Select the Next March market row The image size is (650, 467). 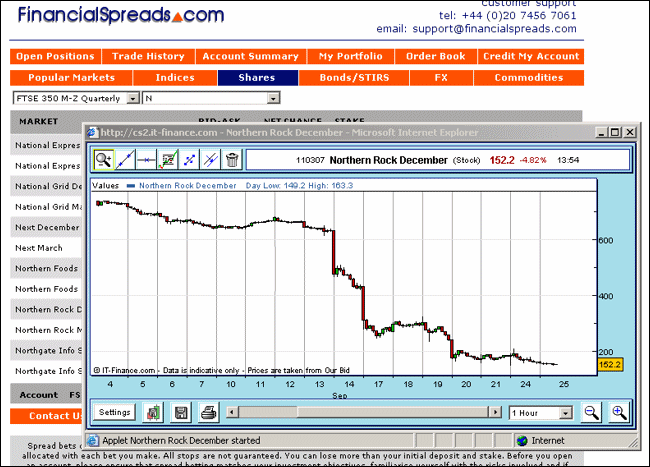[x=46, y=248]
